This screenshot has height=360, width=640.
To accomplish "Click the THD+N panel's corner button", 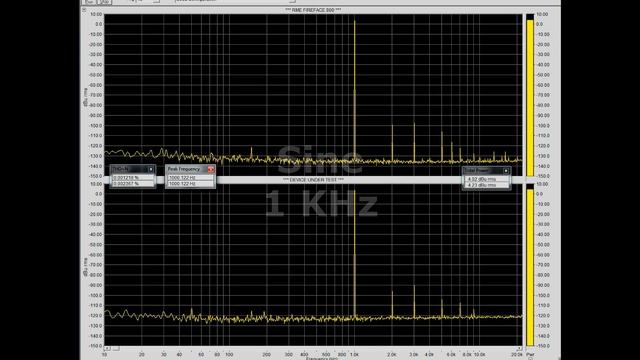I will [151, 169].
